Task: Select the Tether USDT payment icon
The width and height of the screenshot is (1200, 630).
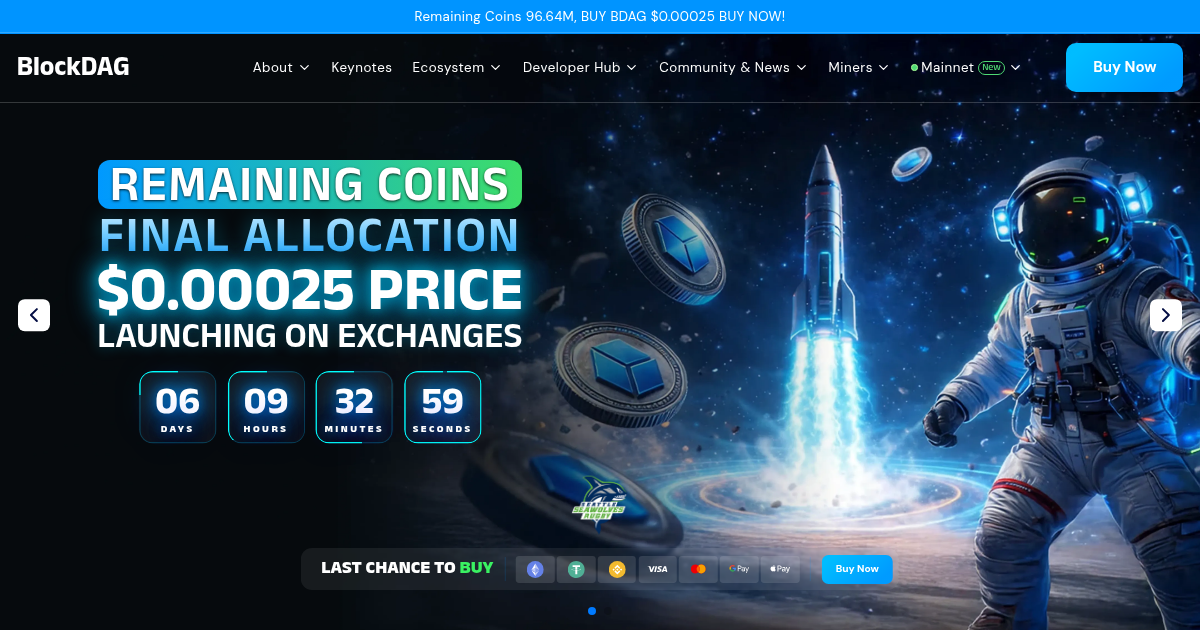Action: pyautogui.click(x=576, y=569)
